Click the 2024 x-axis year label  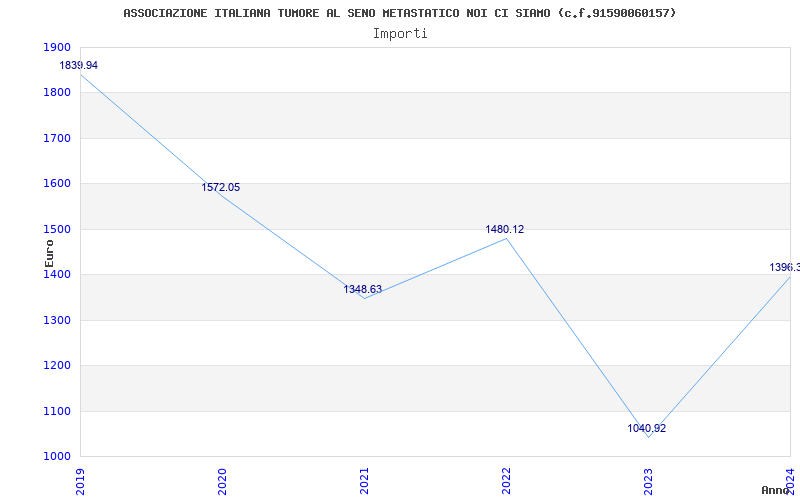point(790,481)
